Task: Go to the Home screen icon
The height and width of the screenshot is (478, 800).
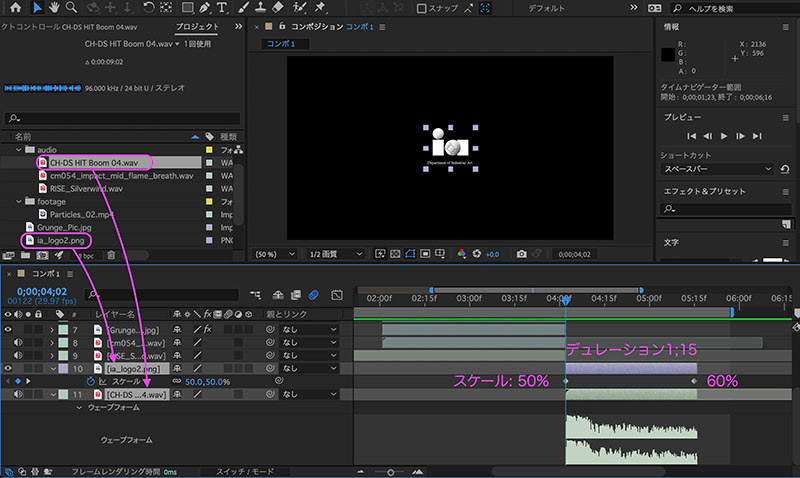Action: (x=16, y=7)
